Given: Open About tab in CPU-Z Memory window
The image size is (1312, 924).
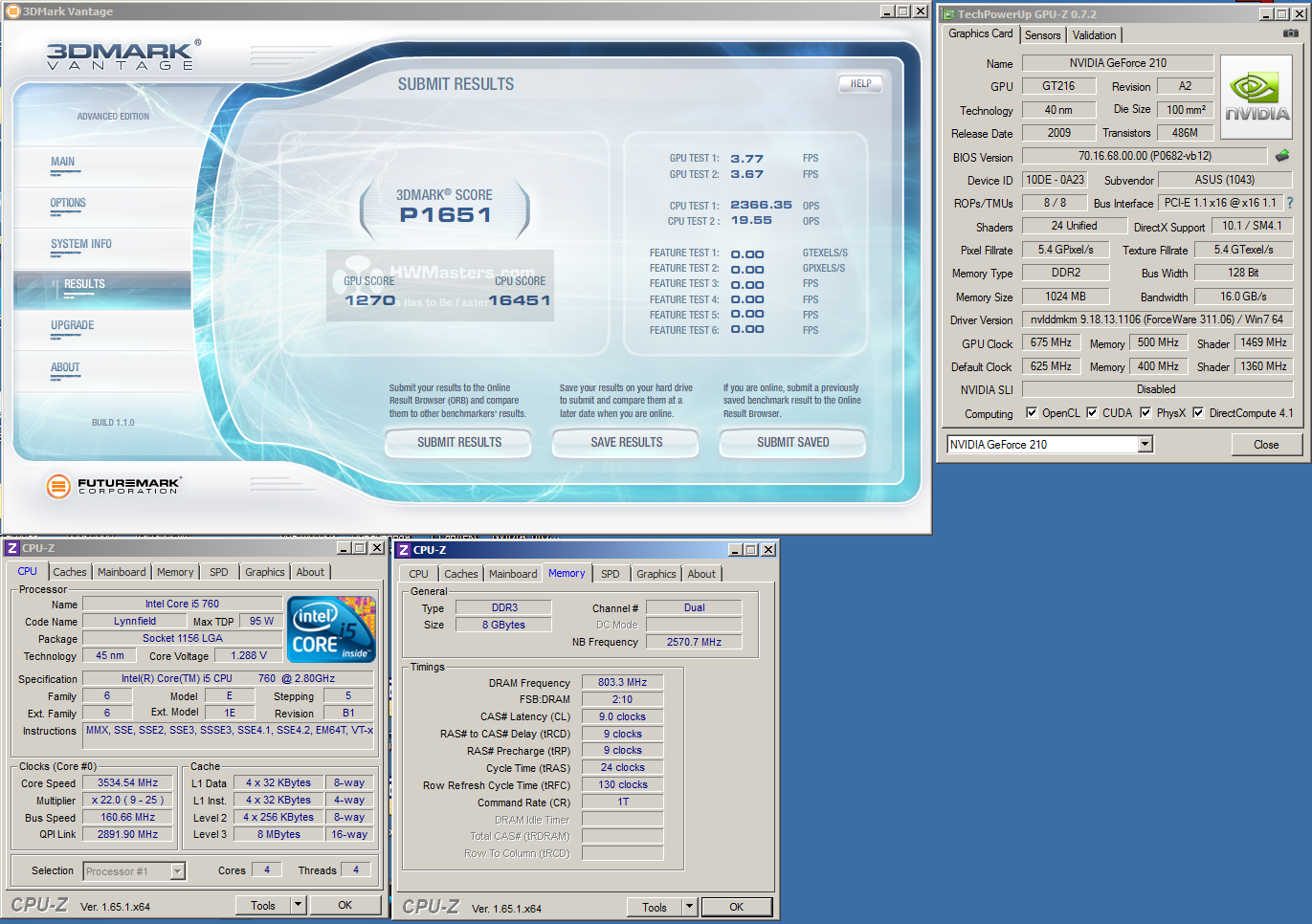Looking at the screenshot, I should click(701, 574).
